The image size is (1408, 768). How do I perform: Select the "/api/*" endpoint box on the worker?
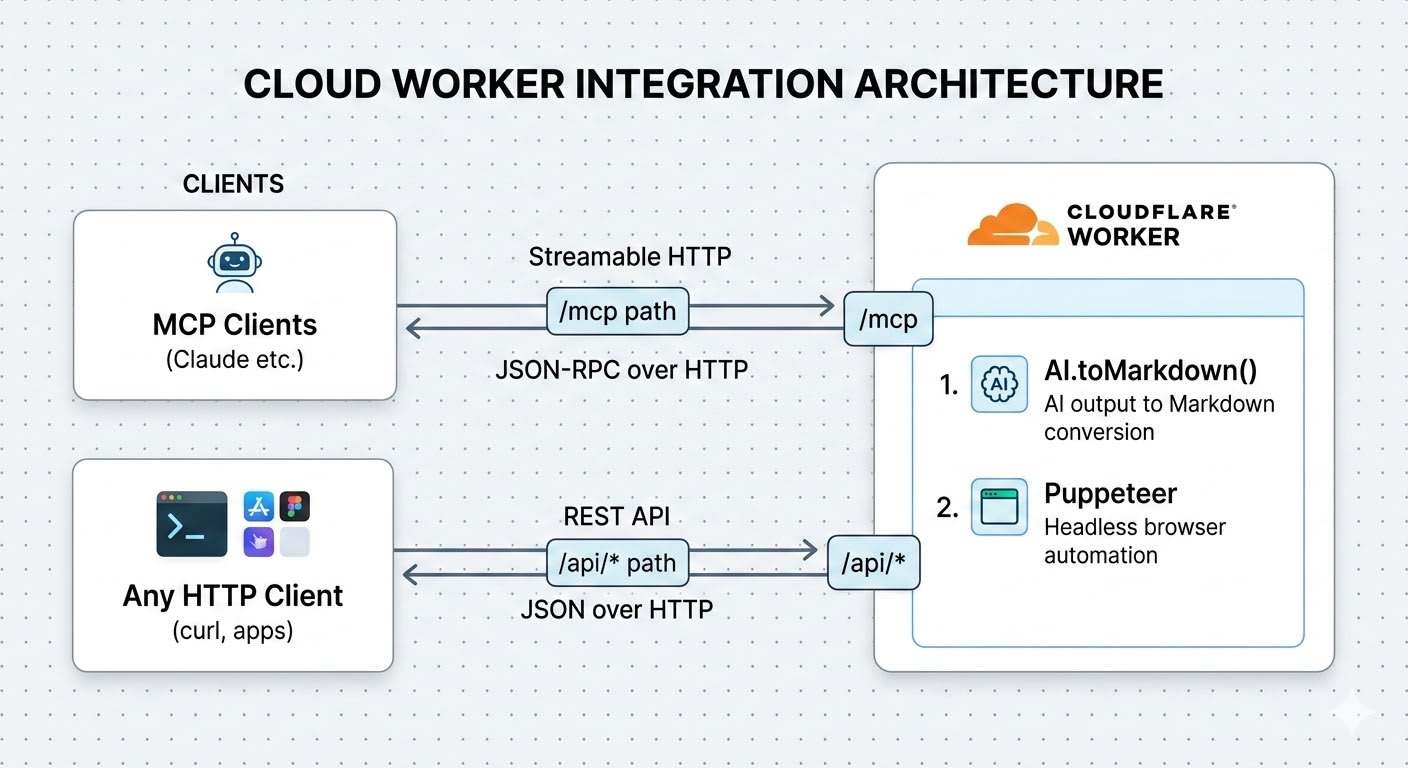874,564
